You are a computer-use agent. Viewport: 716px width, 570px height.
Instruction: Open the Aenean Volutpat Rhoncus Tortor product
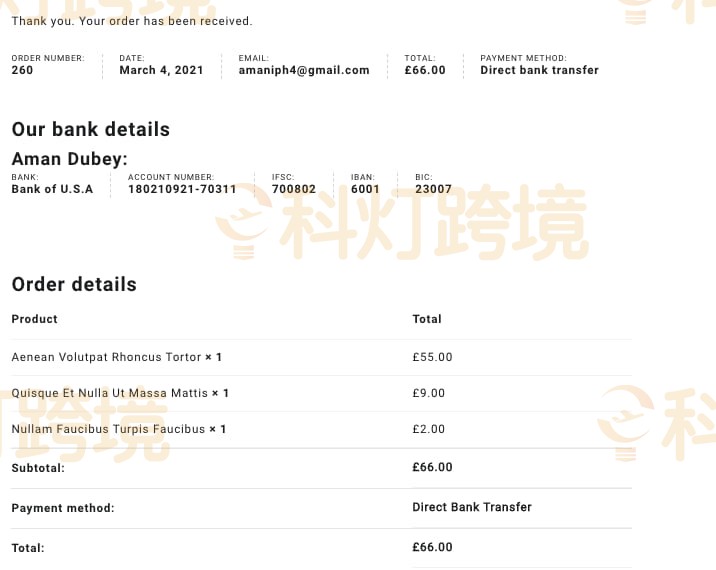pyautogui.click(x=106, y=357)
